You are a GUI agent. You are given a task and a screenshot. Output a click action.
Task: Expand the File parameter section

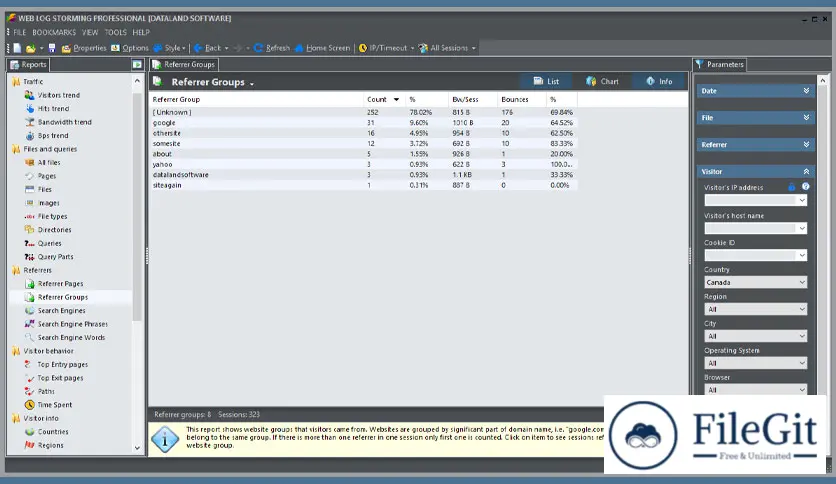755,118
